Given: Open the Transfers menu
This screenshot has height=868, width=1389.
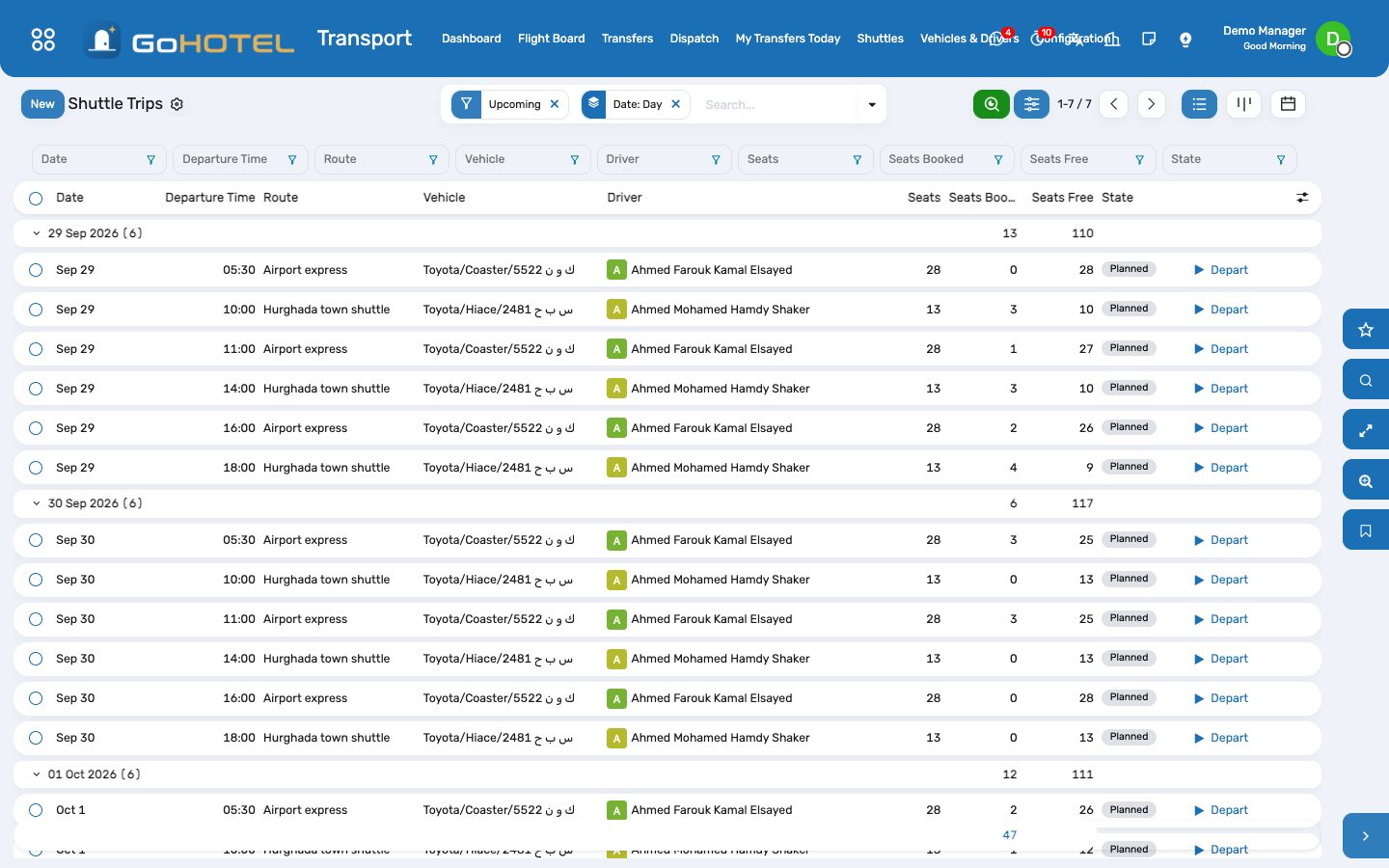Looking at the screenshot, I should 627,39.
